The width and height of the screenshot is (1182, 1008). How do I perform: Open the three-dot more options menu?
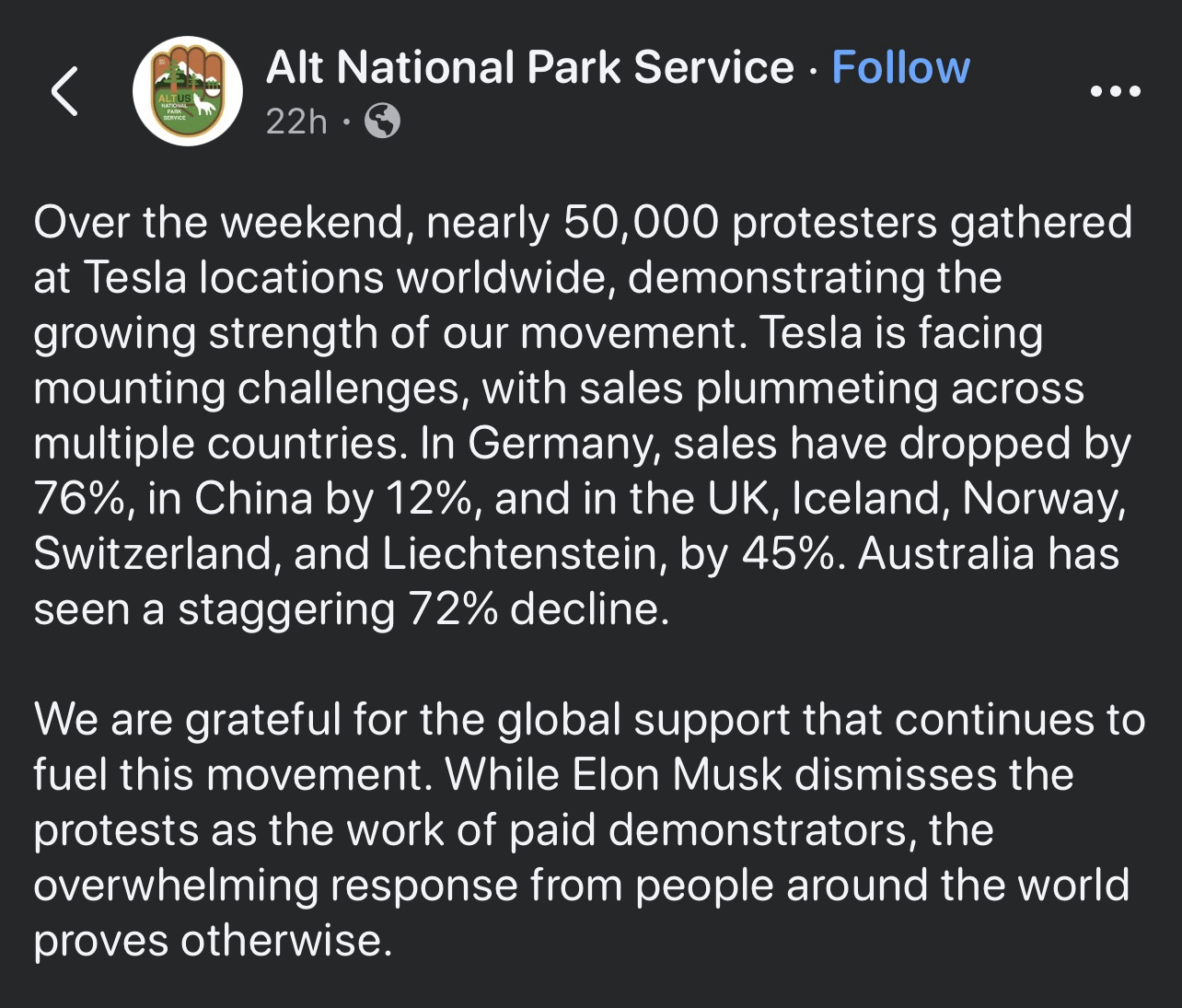1115,91
